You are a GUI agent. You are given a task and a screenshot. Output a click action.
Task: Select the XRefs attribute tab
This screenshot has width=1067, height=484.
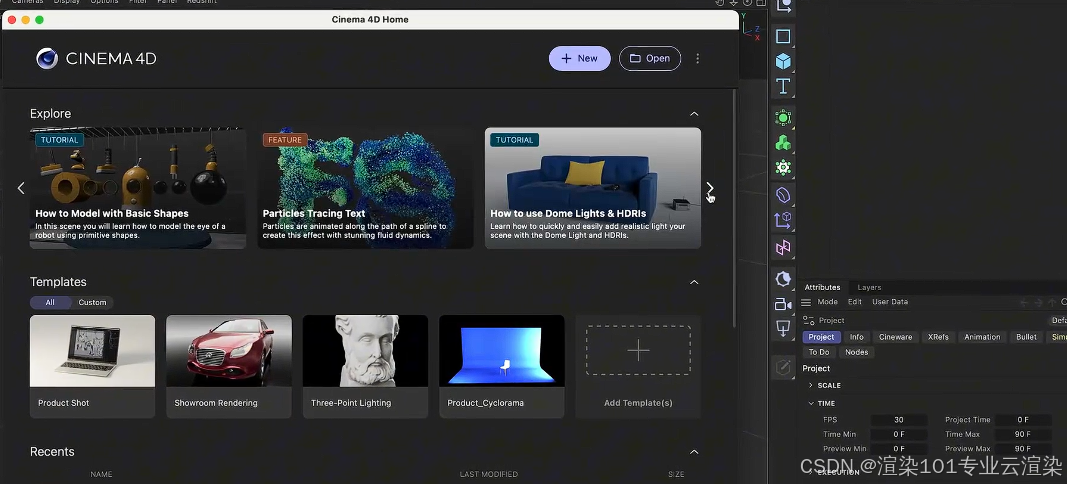[938, 337]
